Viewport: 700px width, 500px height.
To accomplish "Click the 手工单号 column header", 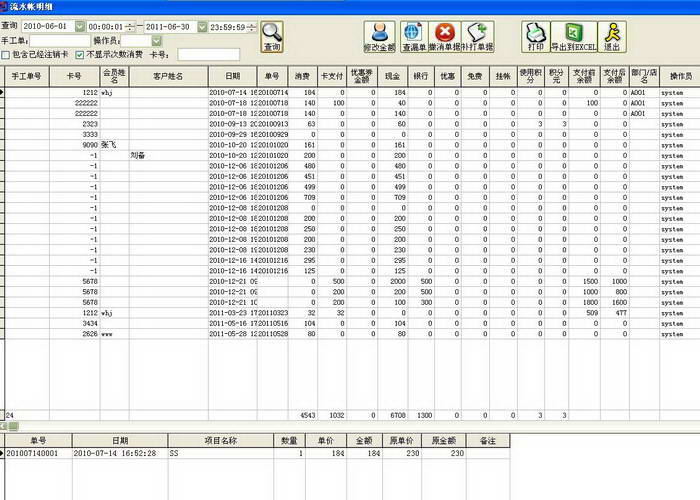I will click(27, 76).
